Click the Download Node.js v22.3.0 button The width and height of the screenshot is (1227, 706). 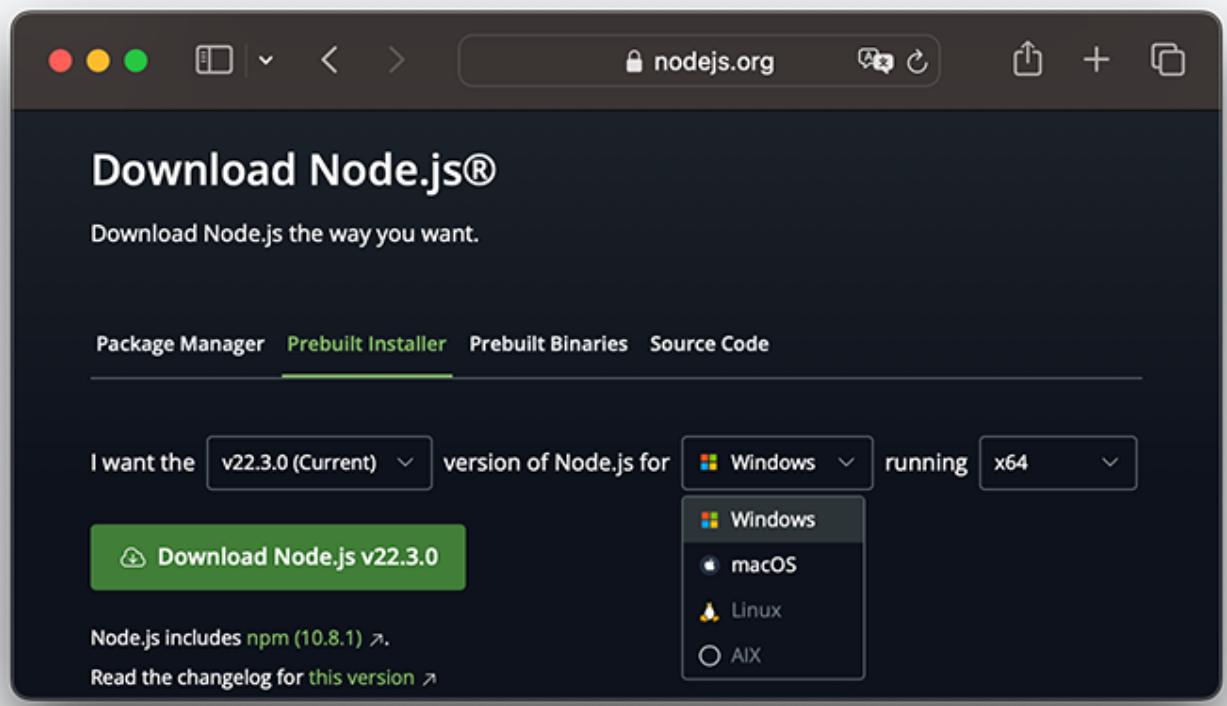pos(278,557)
